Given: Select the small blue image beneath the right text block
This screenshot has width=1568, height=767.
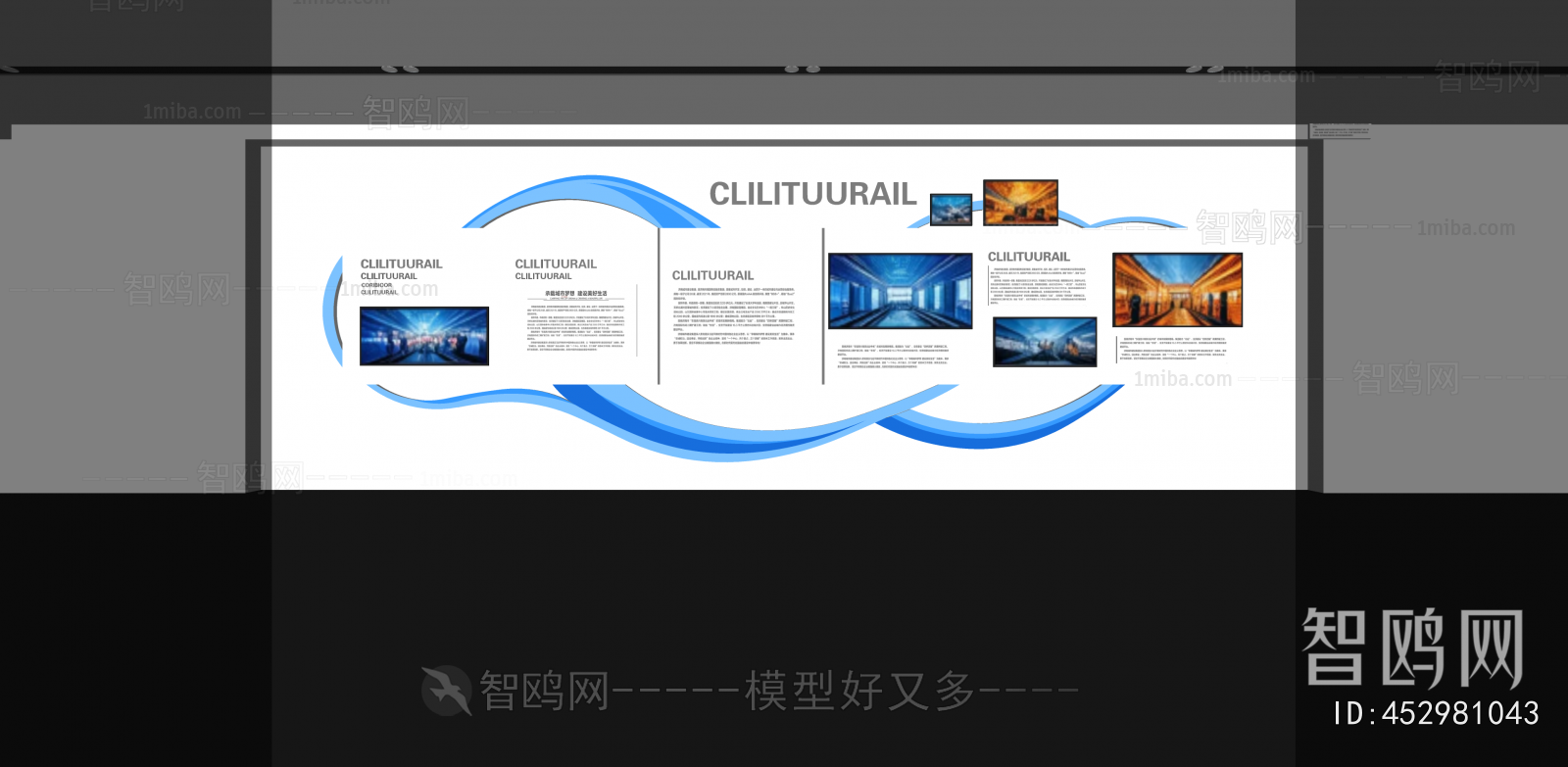Looking at the screenshot, I should [x=1045, y=342].
